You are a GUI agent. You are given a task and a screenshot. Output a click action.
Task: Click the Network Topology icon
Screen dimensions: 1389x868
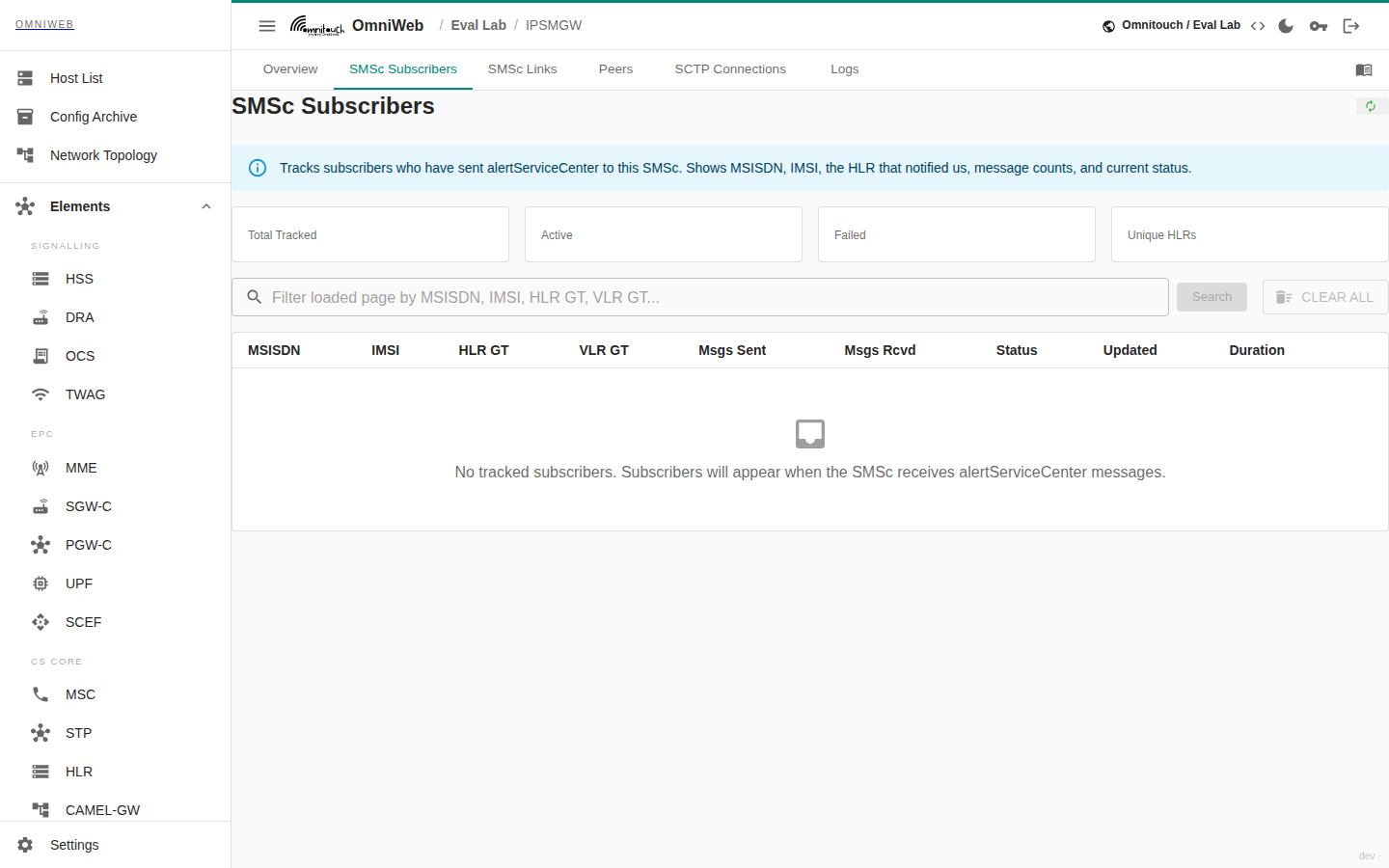point(25,155)
